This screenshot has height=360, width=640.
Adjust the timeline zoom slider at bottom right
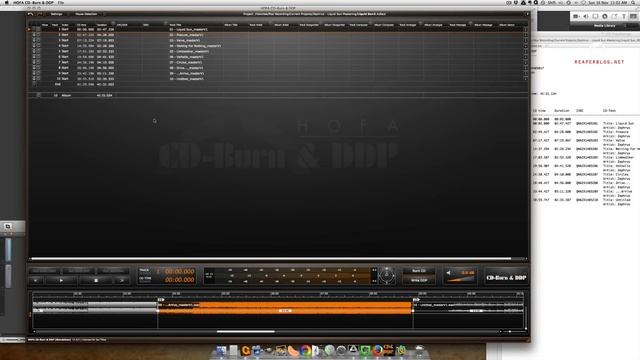[x=510, y=331]
